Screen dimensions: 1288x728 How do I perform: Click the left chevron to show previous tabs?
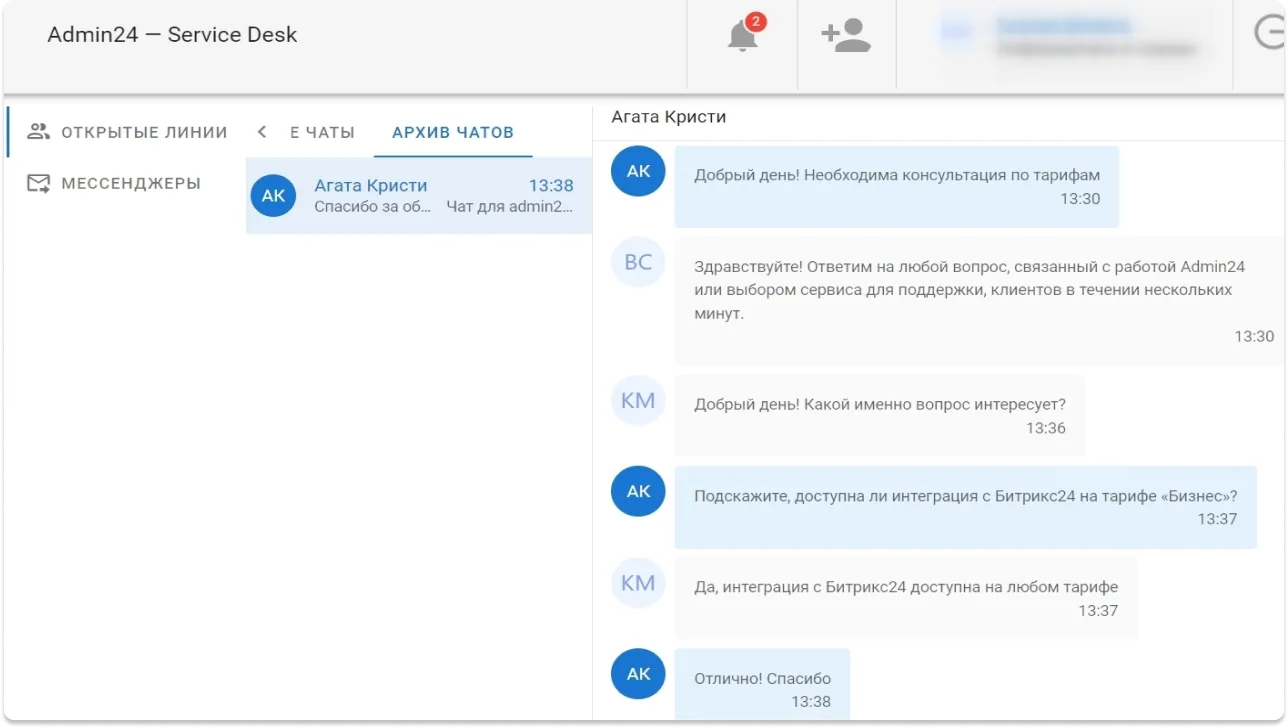262,132
